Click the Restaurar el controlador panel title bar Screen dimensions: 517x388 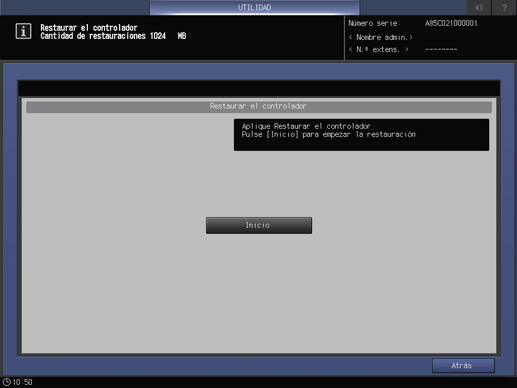click(x=259, y=106)
